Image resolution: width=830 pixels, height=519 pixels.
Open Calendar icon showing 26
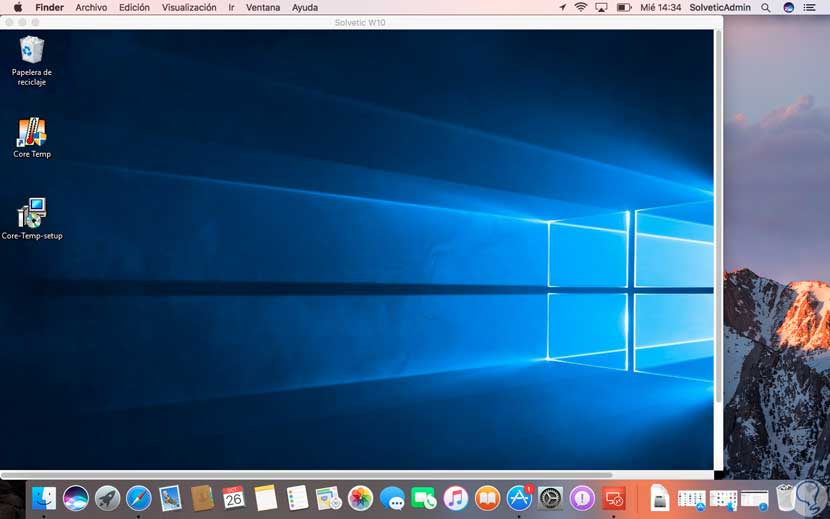click(233, 498)
